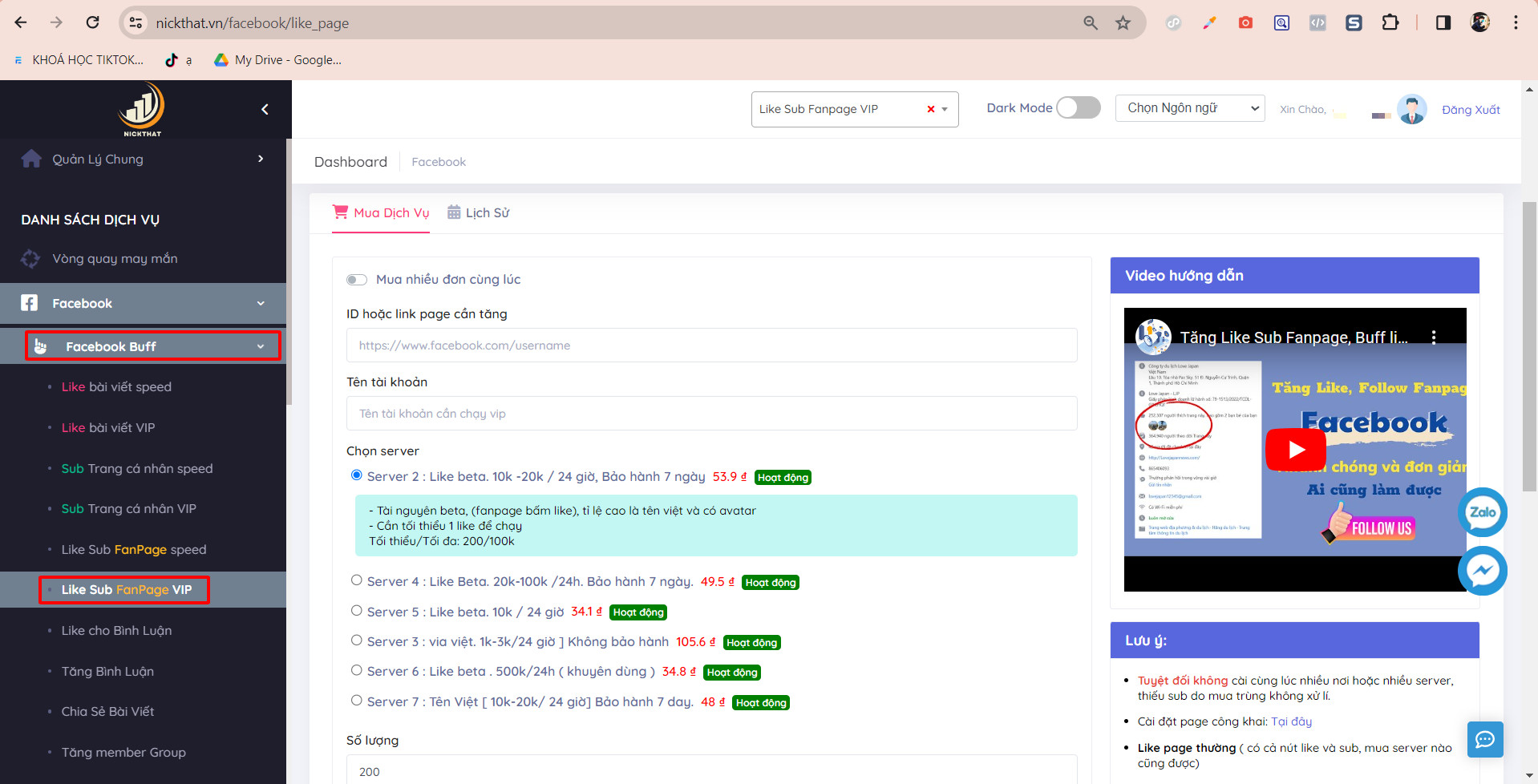The height and width of the screenshot is (784, 1538).
Task: Select Server 2 Like beta radio button
Action: coord(356,475)
